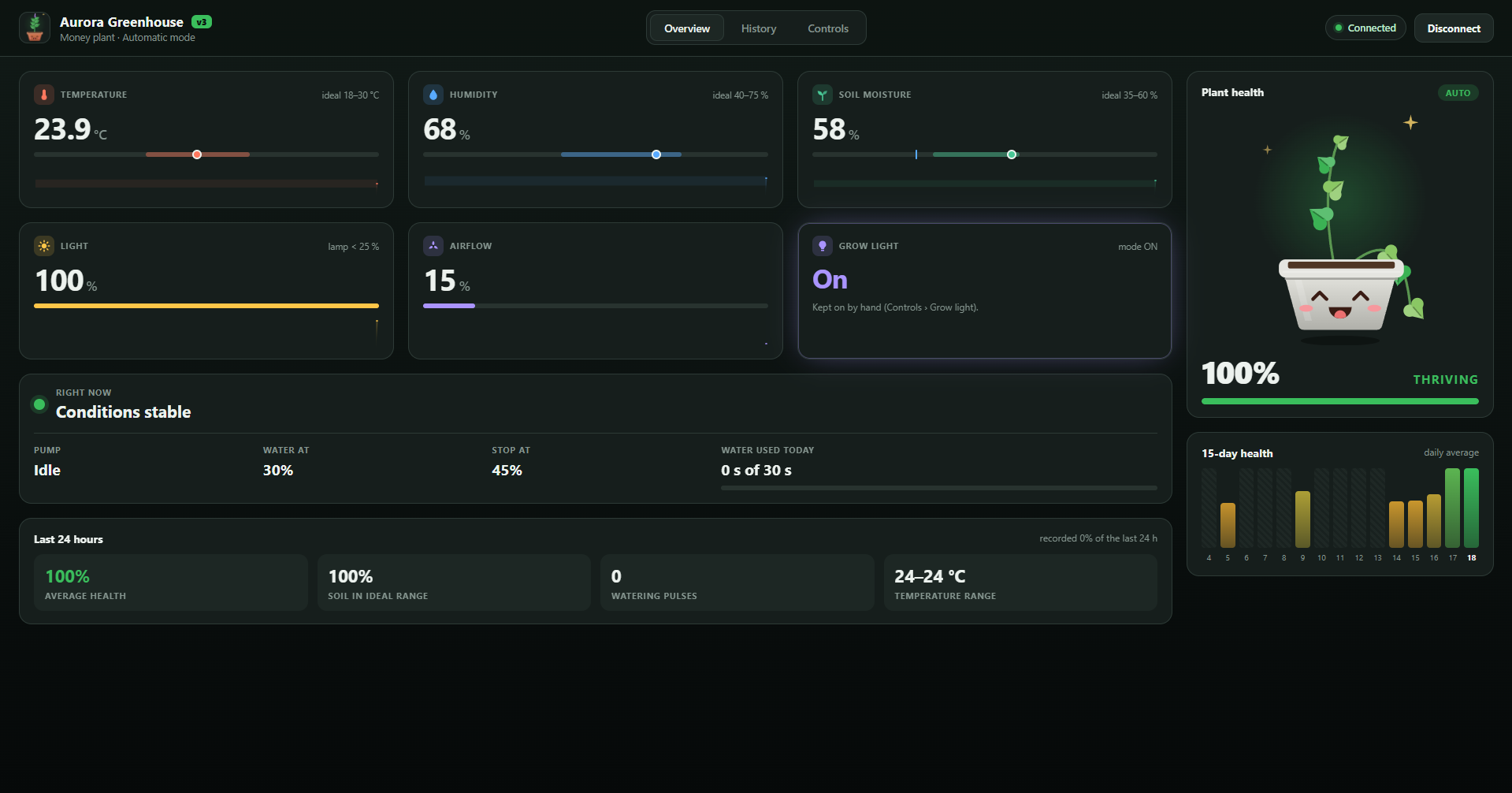The height and width of the screenshot is (793, 1512).
Task: Switch to the Overview tab
Action: pos(687,28)
